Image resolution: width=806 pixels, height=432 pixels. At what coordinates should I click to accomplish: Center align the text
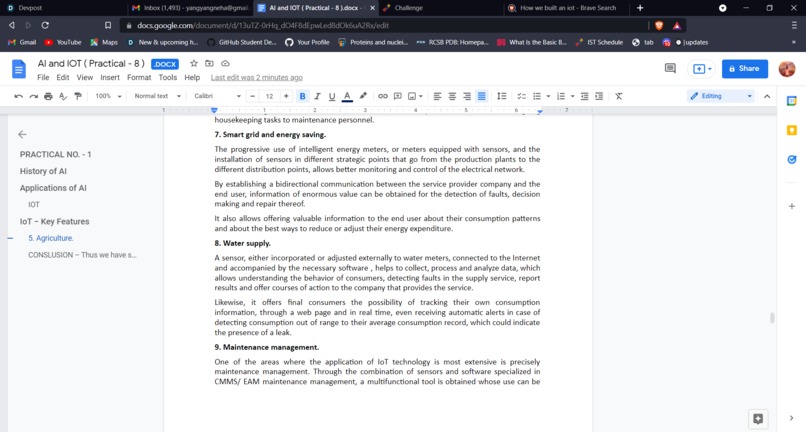click(452, 96)
